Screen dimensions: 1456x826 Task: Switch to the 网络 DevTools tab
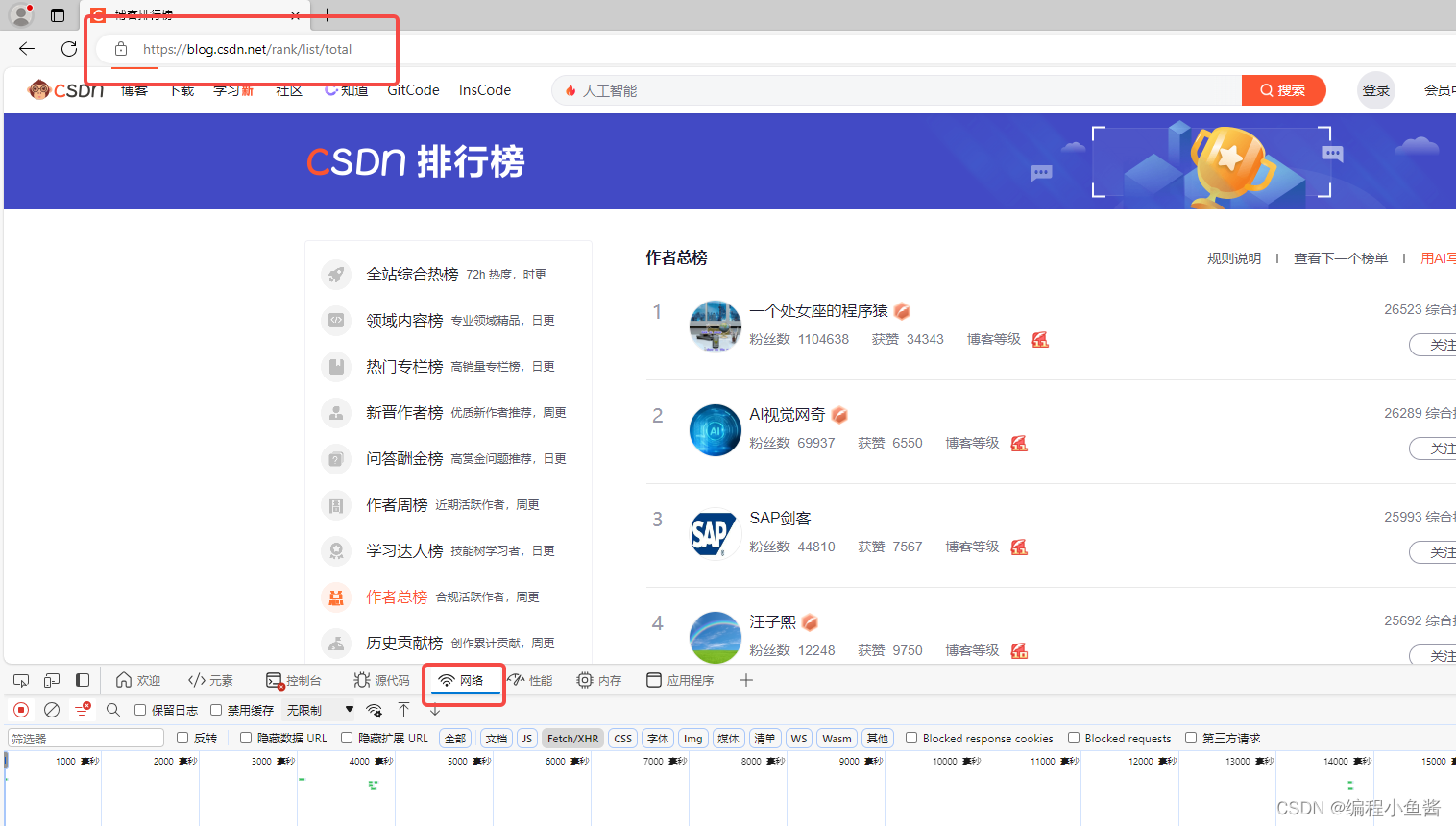point(462,680)
